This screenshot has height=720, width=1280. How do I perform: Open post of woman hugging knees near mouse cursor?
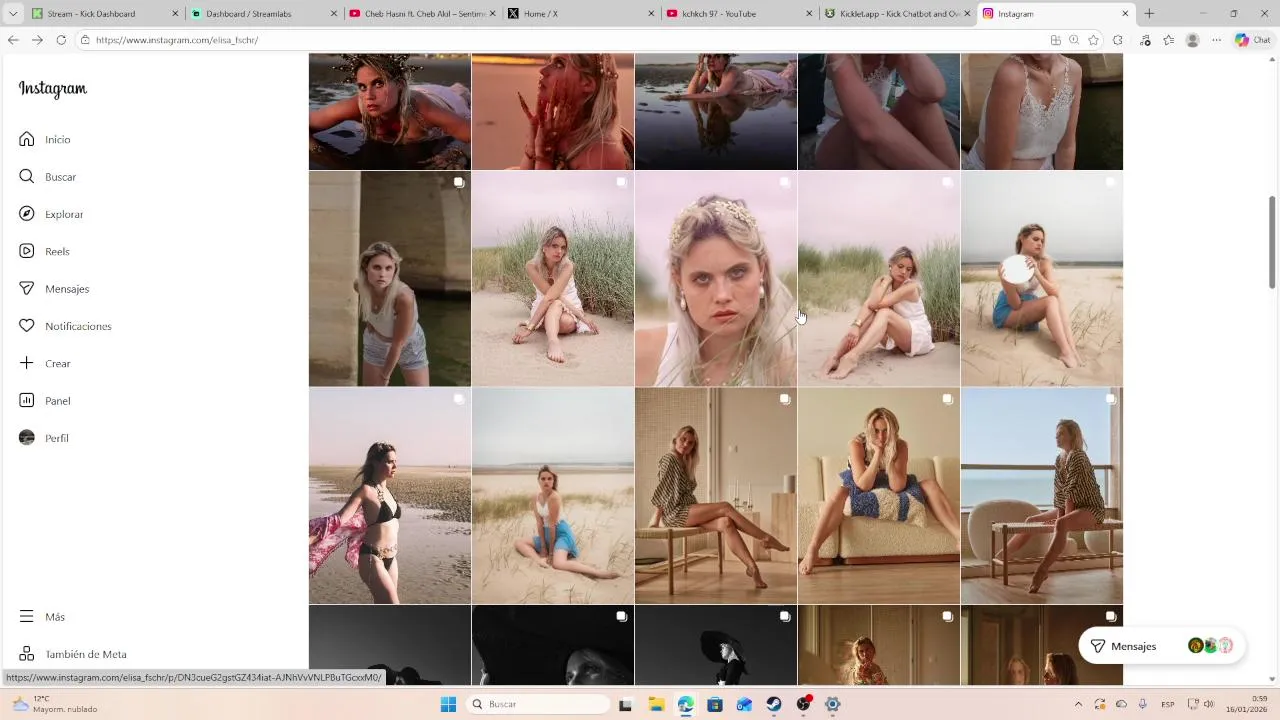[879, 279]
